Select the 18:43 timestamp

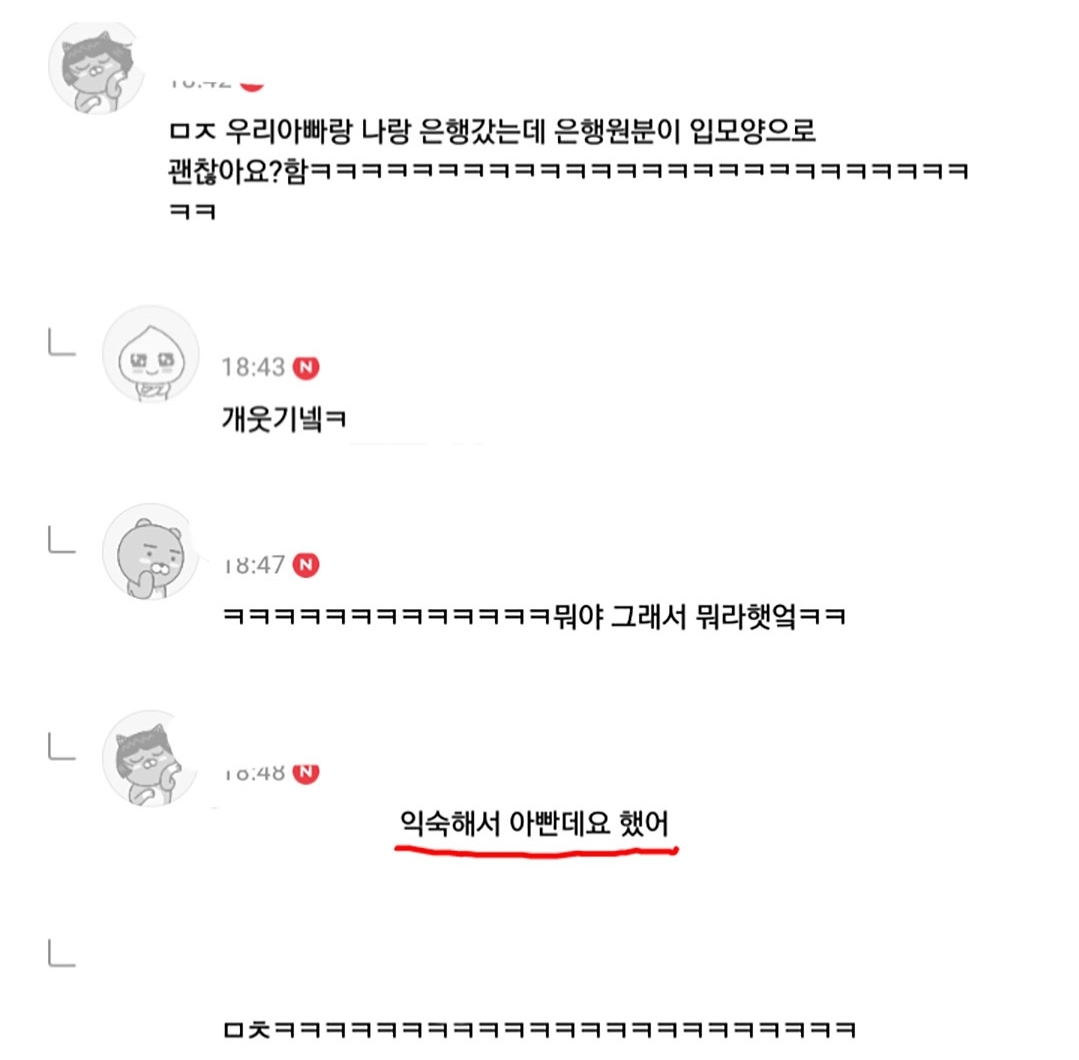click(253, 368)
